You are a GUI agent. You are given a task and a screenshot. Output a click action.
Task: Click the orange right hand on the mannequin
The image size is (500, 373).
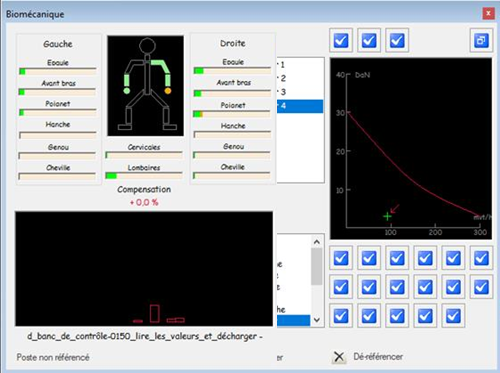(168, 91)
